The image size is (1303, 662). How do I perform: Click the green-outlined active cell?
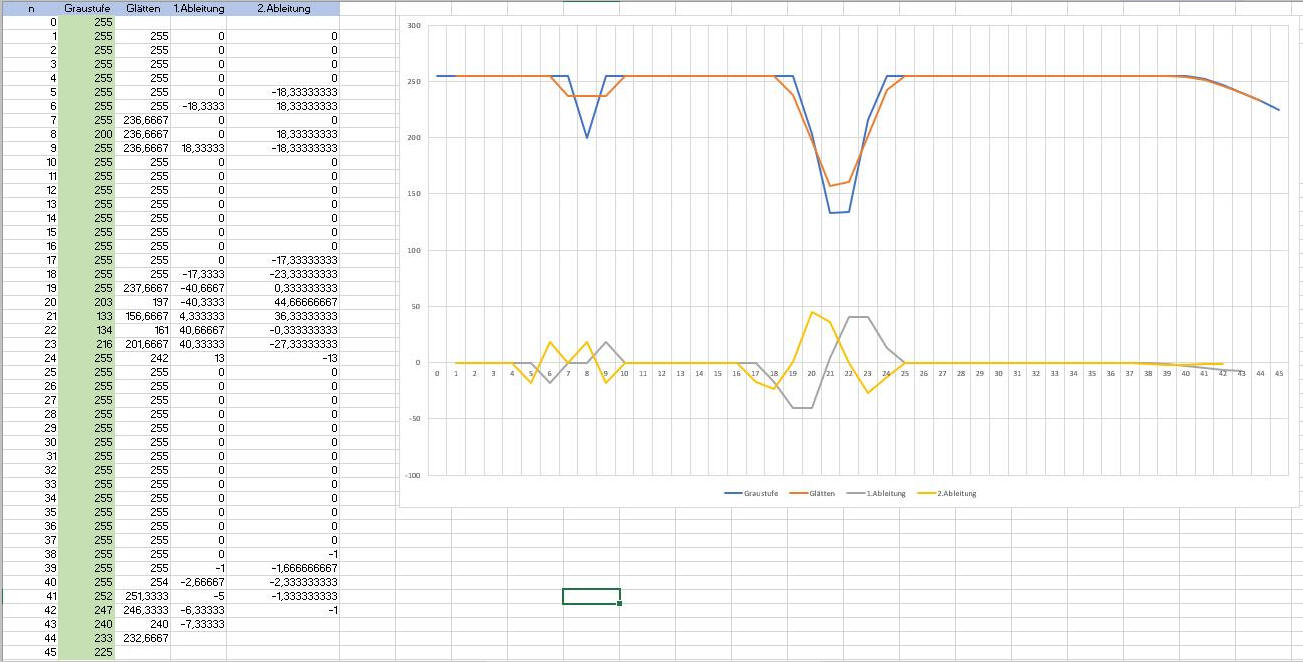point(591,597)
